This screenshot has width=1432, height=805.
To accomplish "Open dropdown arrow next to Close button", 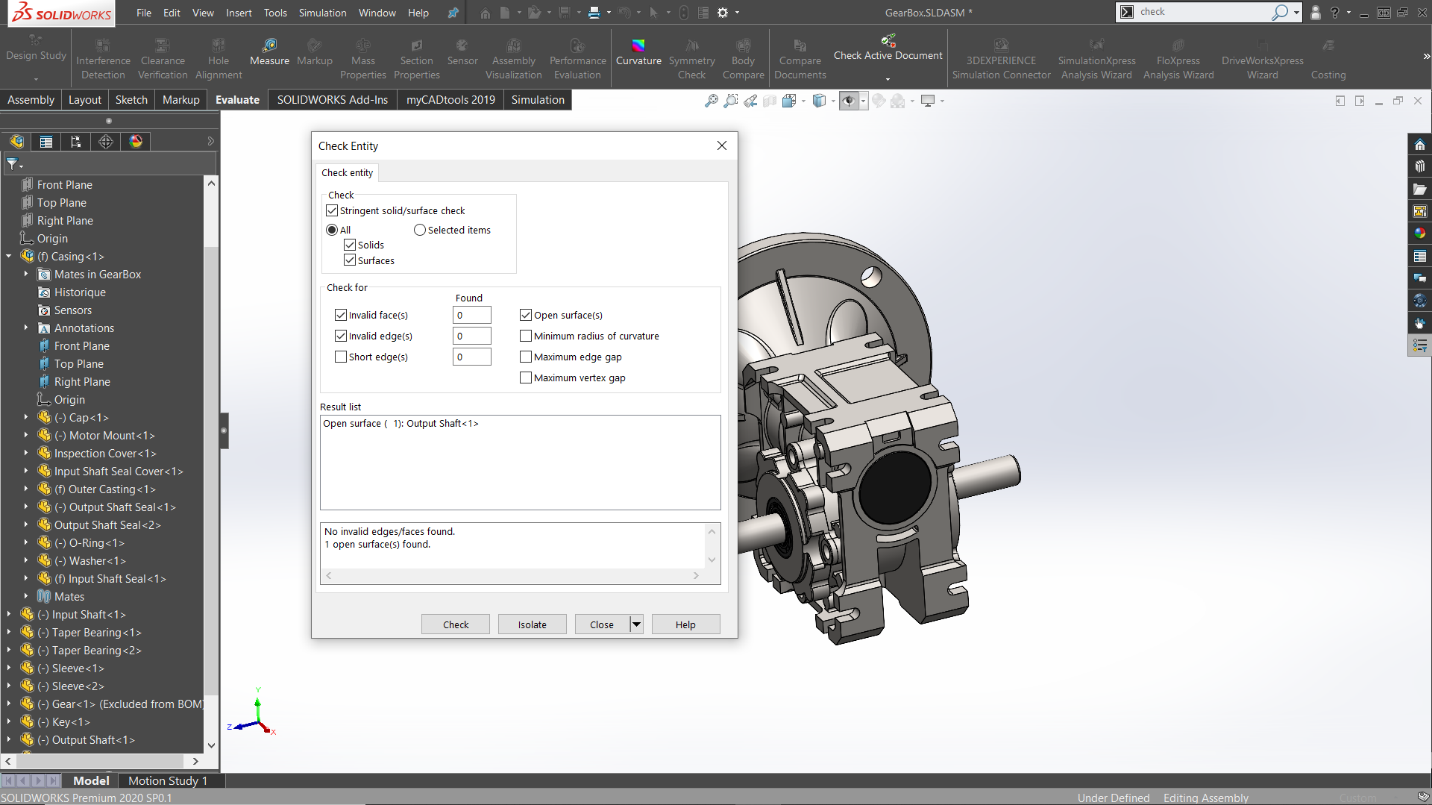I will pos(636,624).
